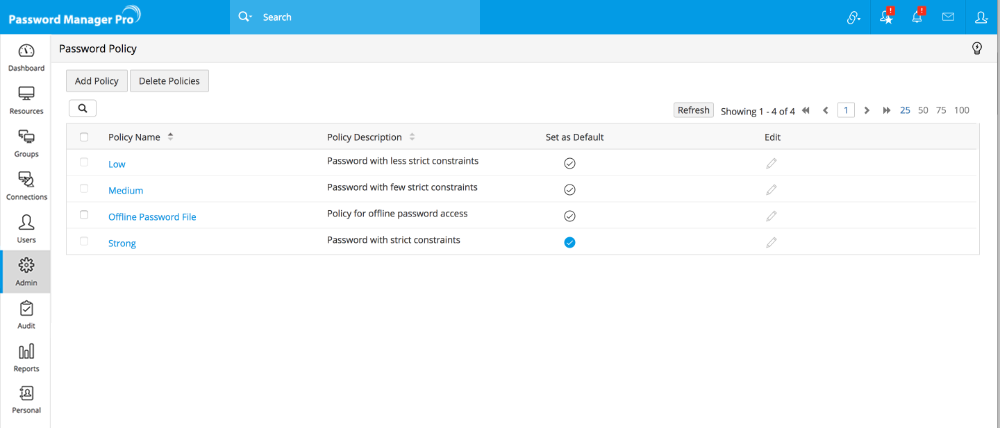
Task: Click the lightbulb tips icon
Action: [x=977, y=48]
